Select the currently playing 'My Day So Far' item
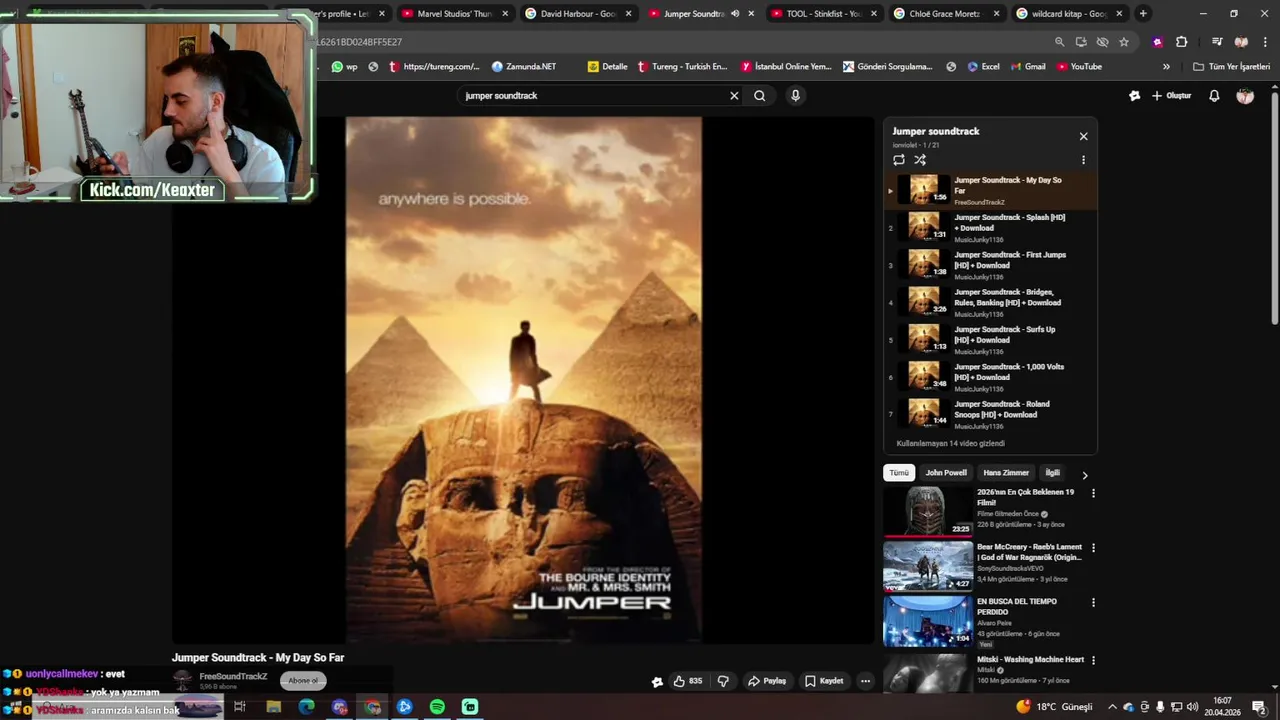 tap(990, 190)
